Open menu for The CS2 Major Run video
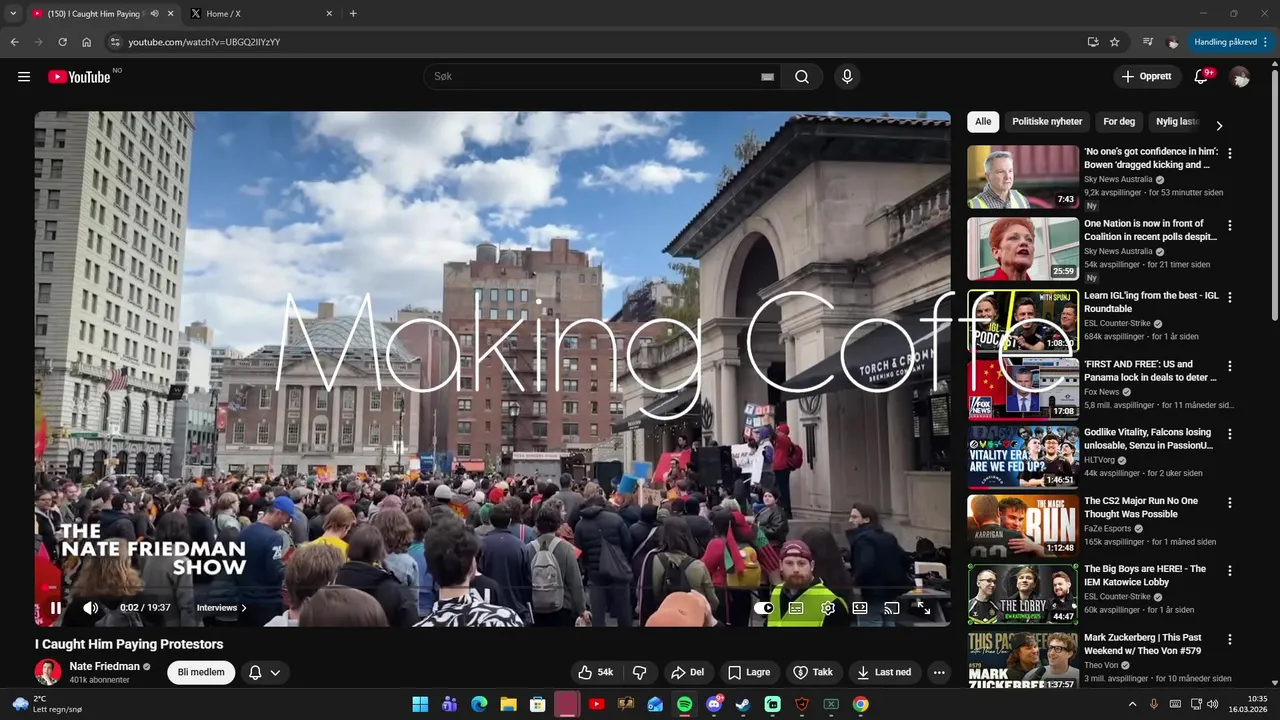The height and width of the screenshot is (720, 1280). [x=1230, y=503]
